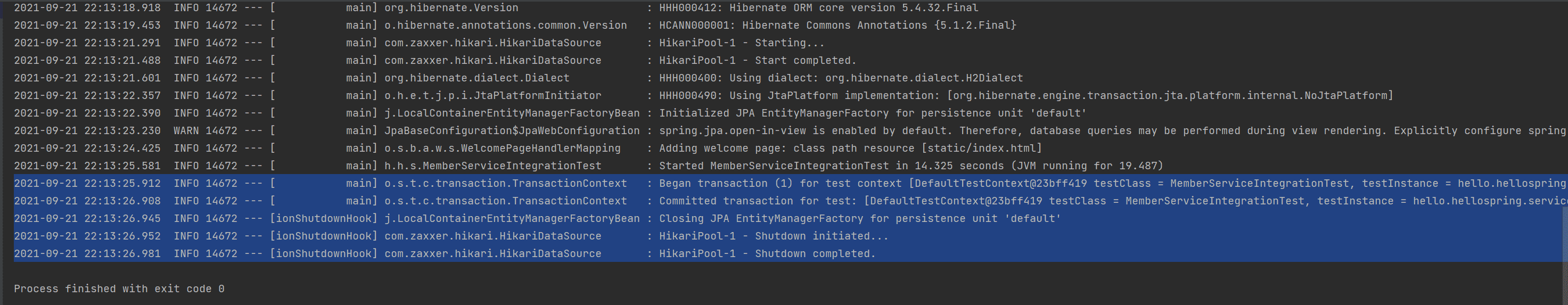Click the Process finished with exit code text
Viewport: 1568px width, 305px height.
click(x=119, y=289)
